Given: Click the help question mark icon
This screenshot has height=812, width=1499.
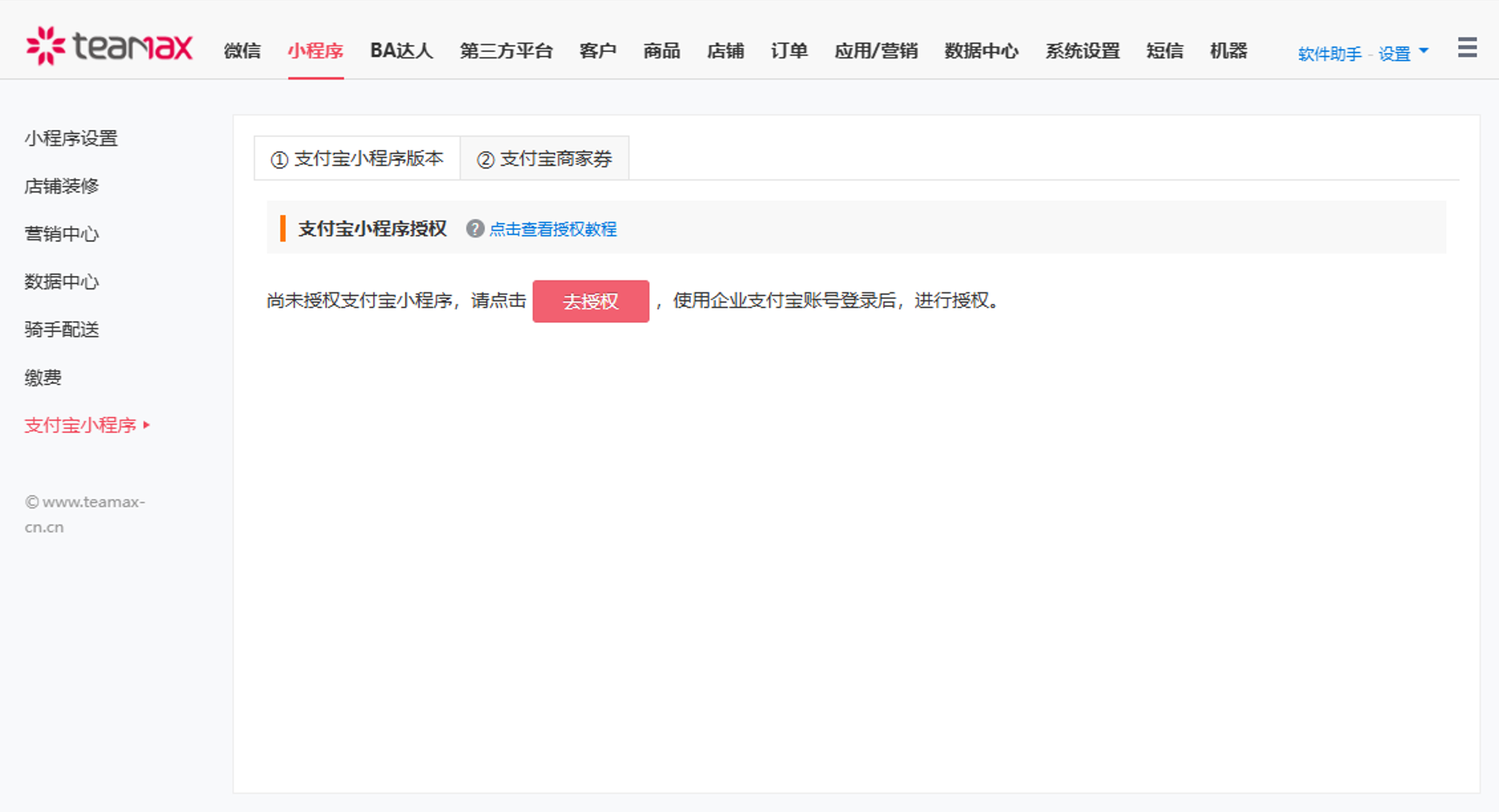Looking at the screenshot, I should [475, 228].
